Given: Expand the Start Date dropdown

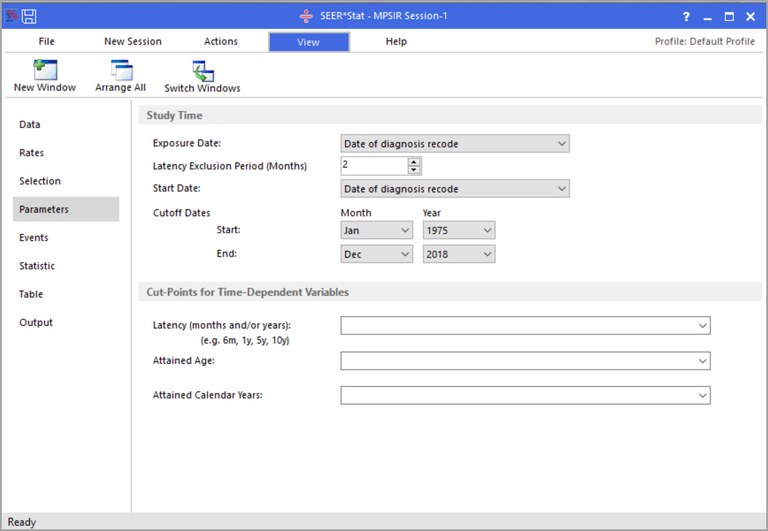Looking at the screenshot, I should [x=455, y=189].
